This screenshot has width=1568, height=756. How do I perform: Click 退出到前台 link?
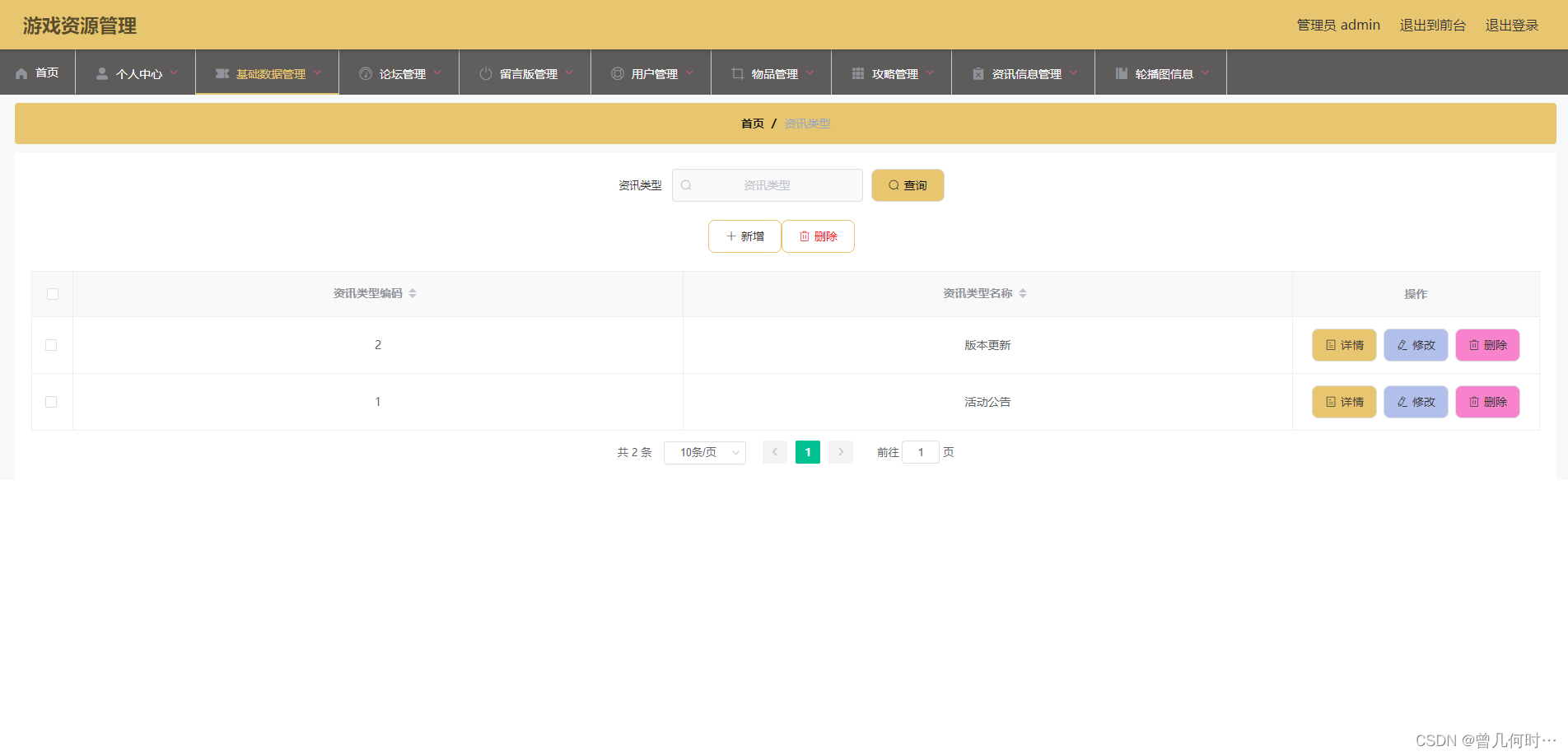point(1433,26)
